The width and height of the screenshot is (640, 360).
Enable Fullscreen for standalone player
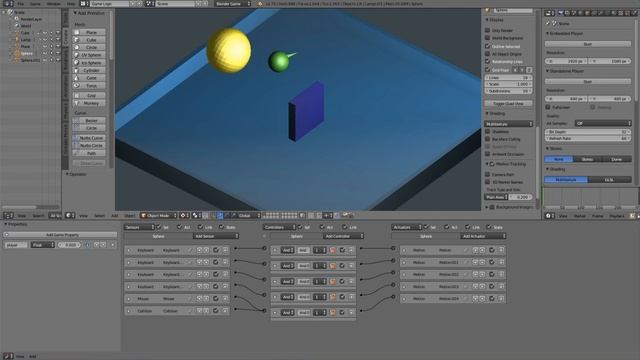(548, 107)
